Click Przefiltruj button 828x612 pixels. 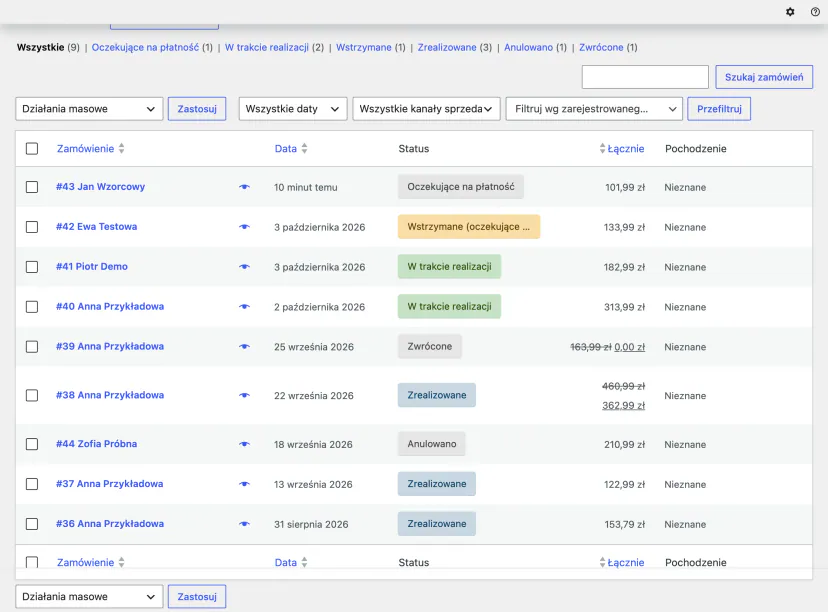click(719, 109)
